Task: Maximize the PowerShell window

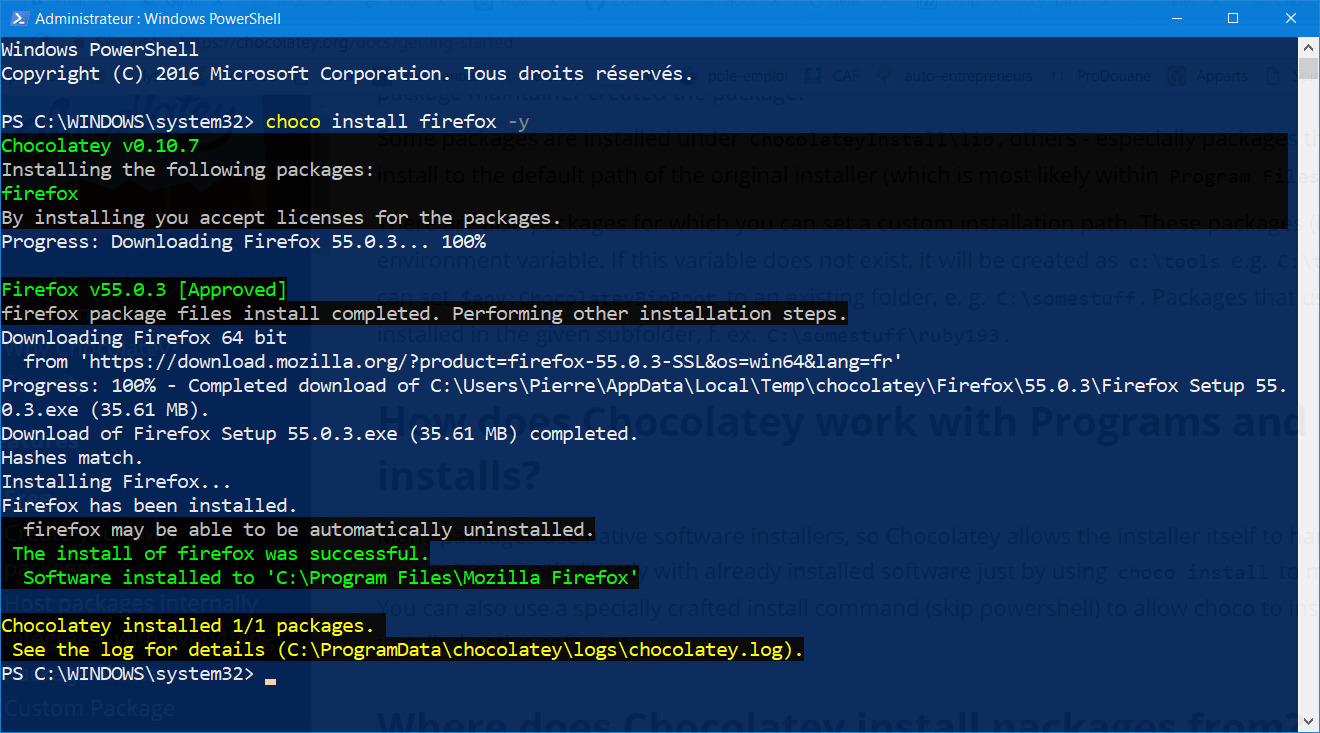Action: coord(1233,18)
